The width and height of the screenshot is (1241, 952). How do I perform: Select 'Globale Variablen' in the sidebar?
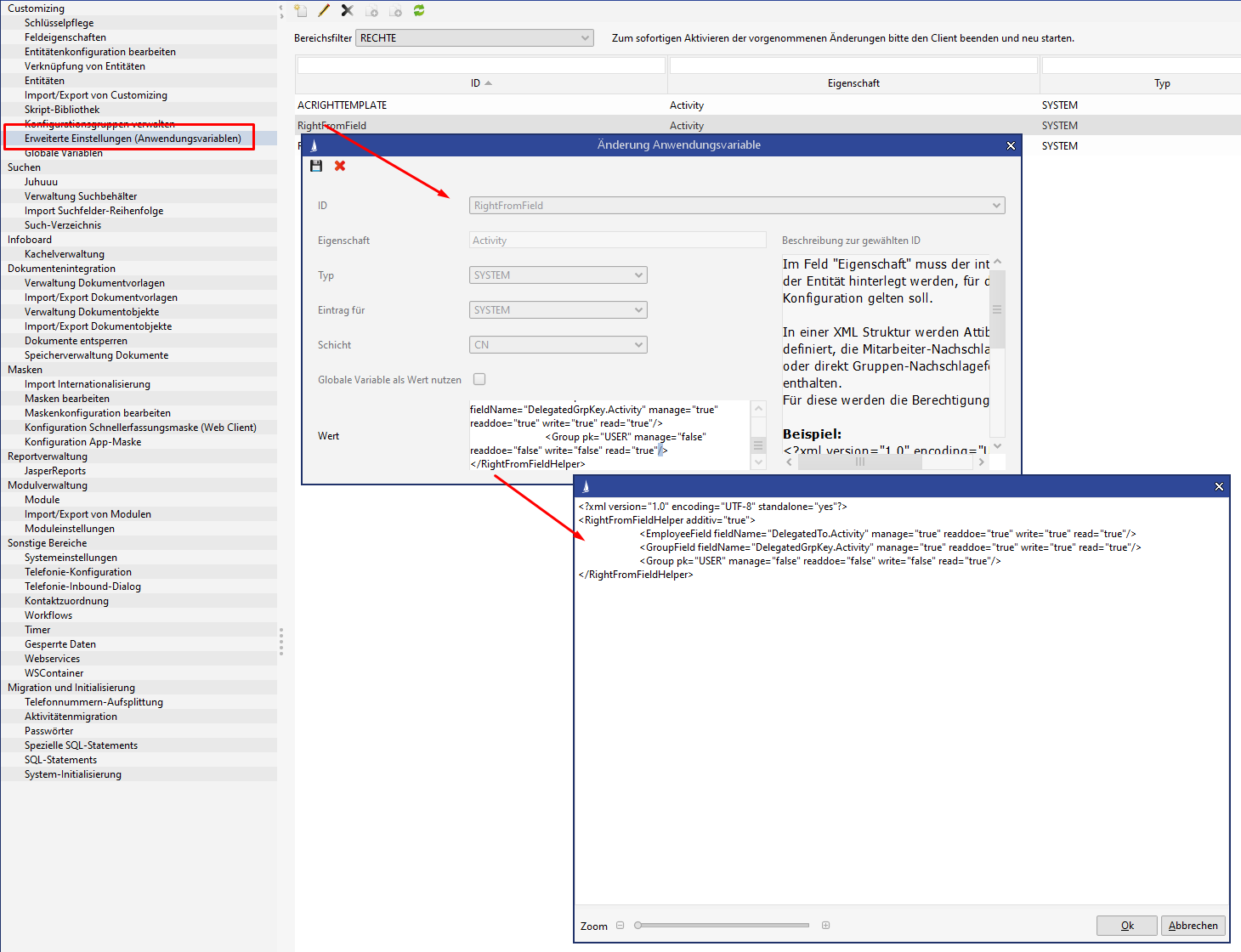point(64,154)
